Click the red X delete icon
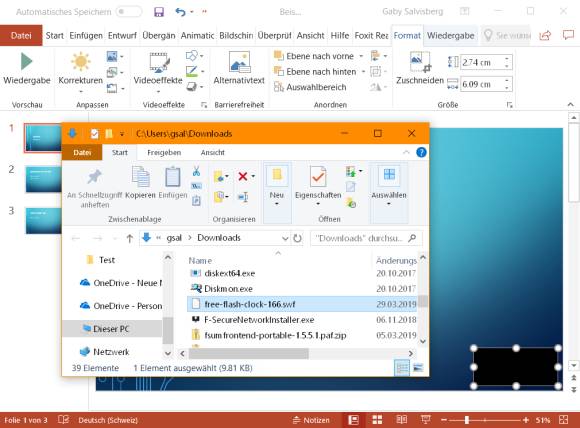 coord(243,176)
